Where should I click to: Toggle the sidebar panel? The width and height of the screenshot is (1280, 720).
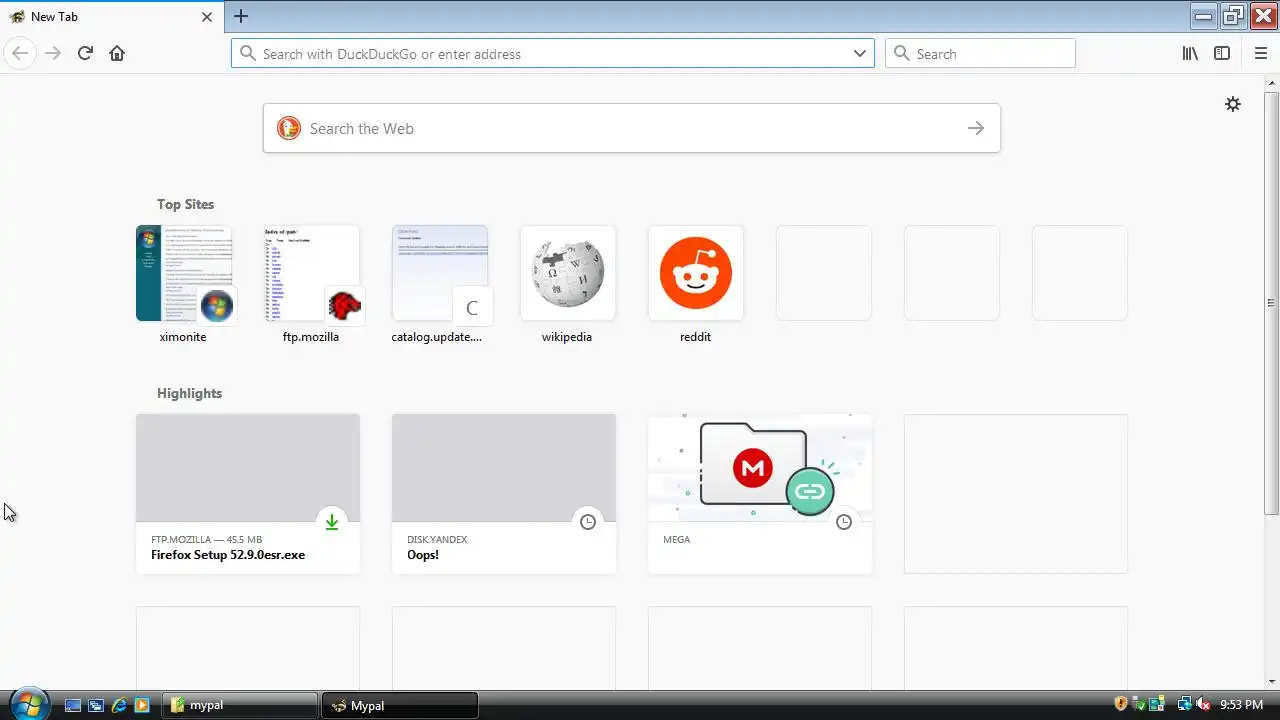pyautogui.click(x=1222, y=54)
